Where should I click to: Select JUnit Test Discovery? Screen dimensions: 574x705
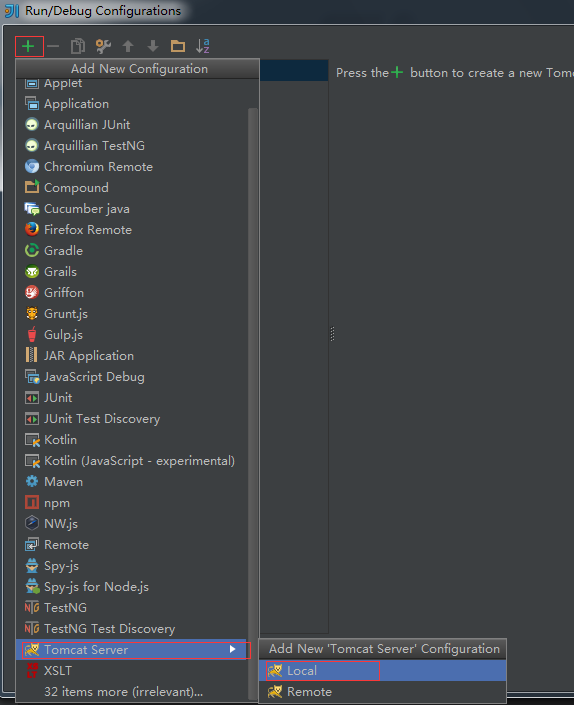(131, 419)
